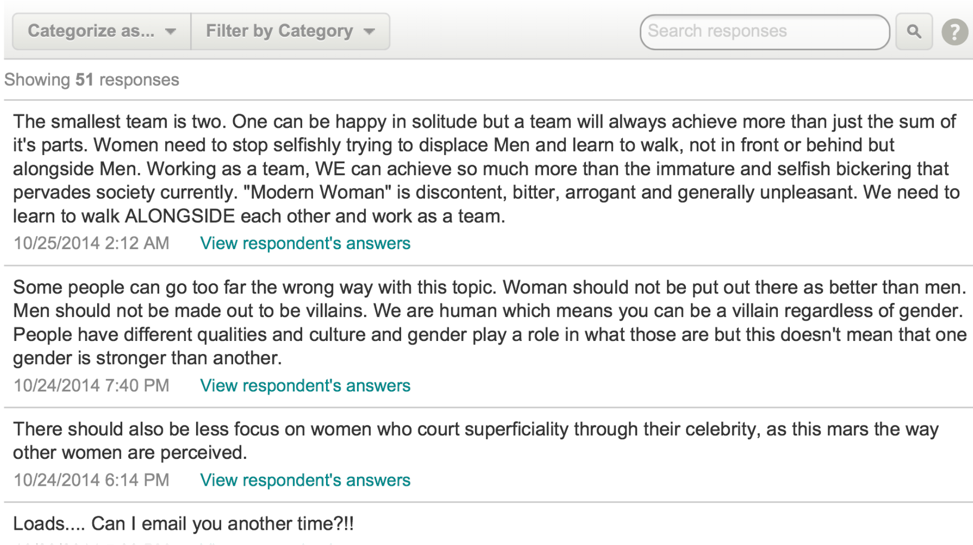Click the capitalized word ALONGSIDE in first response
The width and height of the screenshot is (973, 545).
(x=180, y=216)
